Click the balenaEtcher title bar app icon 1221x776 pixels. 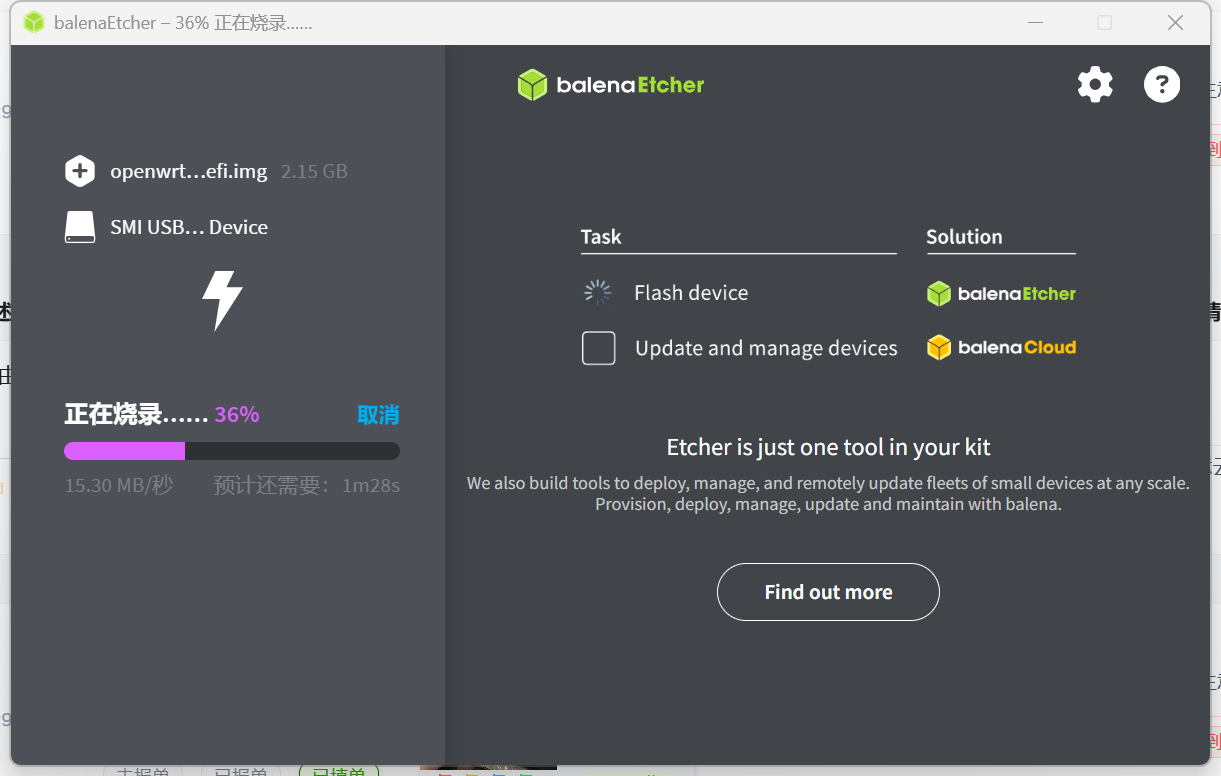point(34,22)
